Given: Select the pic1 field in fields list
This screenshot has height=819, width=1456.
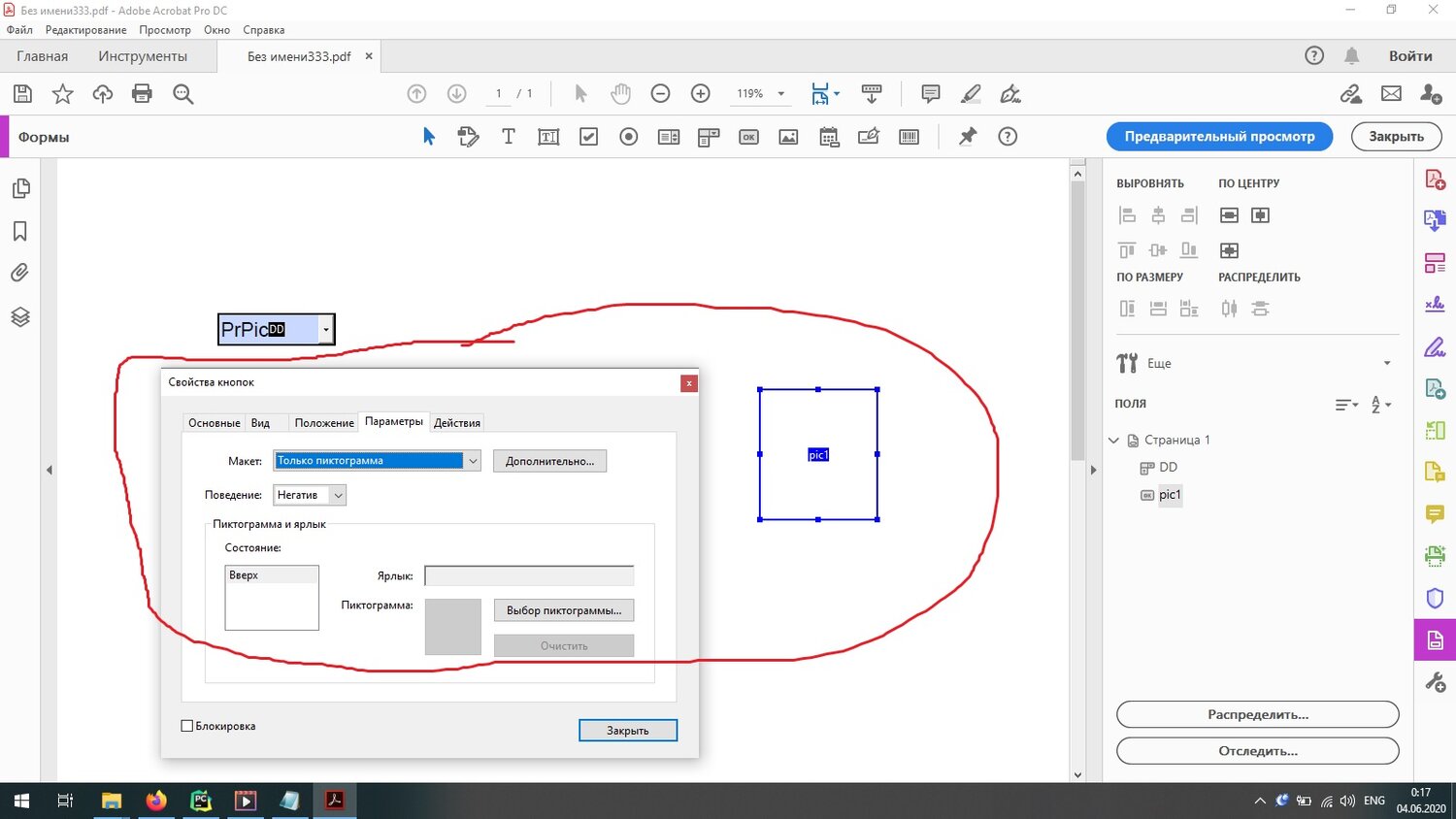Looking at the screenshot, I should click(1170, 495).
